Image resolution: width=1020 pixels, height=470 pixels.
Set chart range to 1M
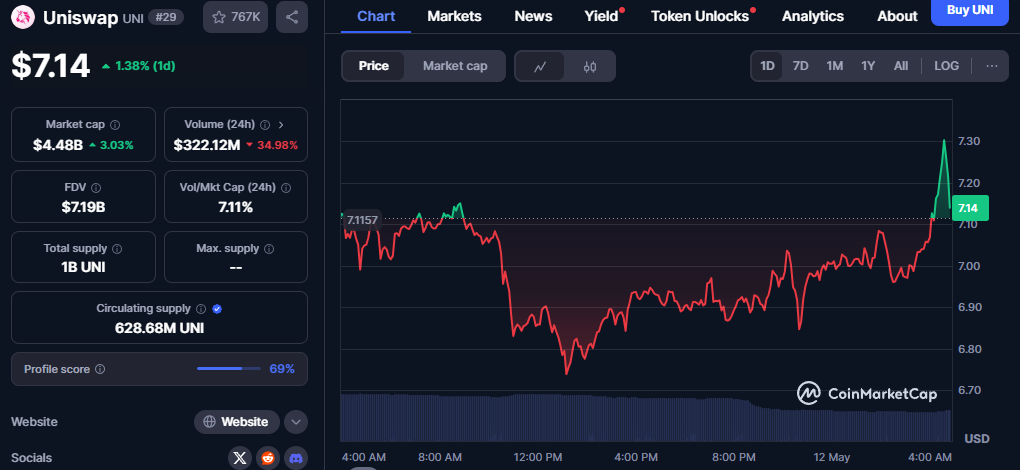(835, 66)
